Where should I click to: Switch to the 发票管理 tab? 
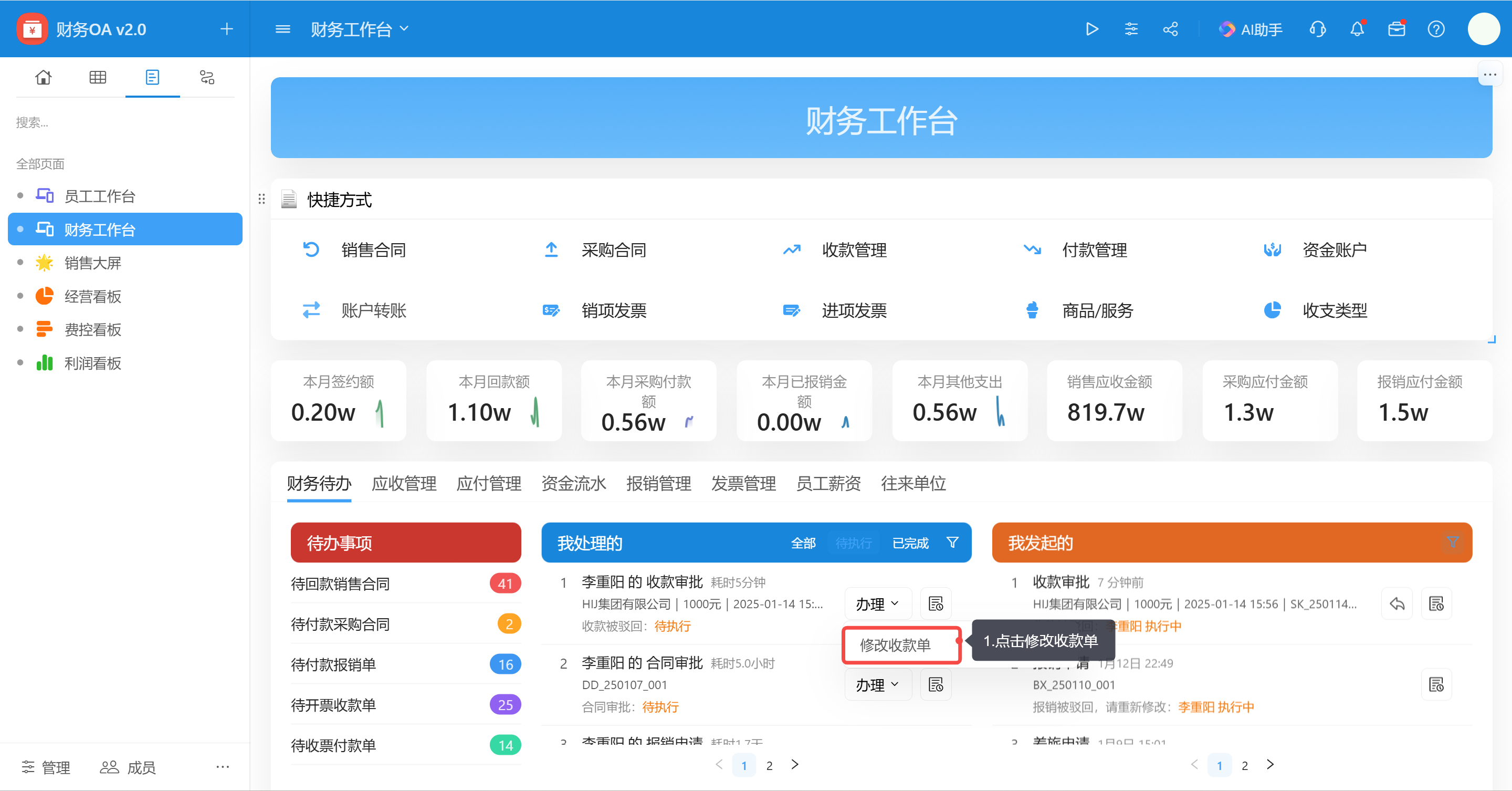(743, 483)
